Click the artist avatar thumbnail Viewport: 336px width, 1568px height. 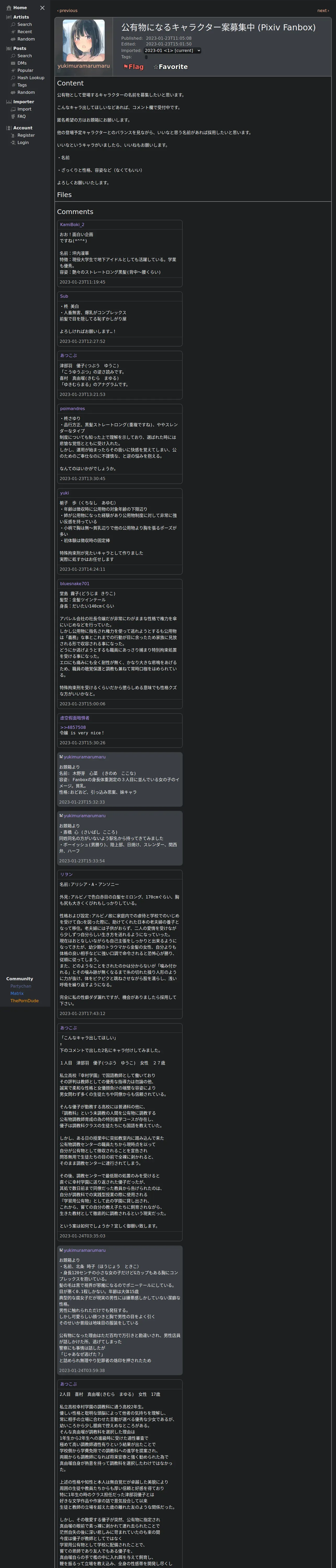(83, 40)
